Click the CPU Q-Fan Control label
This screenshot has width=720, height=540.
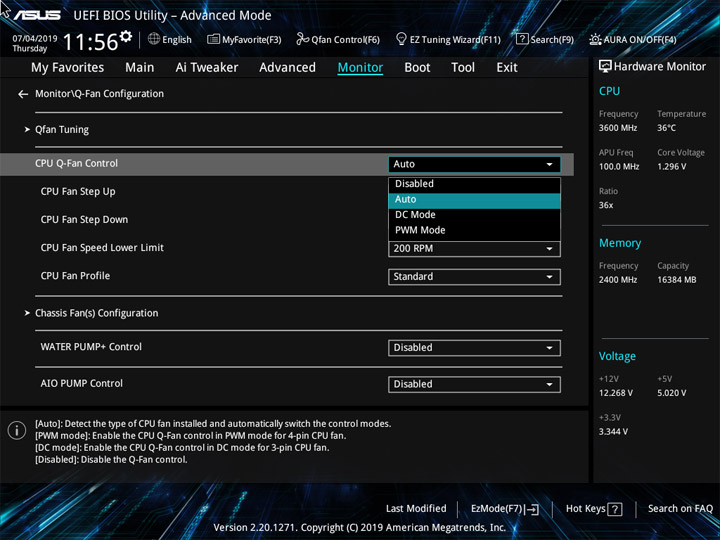click(76, 163)
